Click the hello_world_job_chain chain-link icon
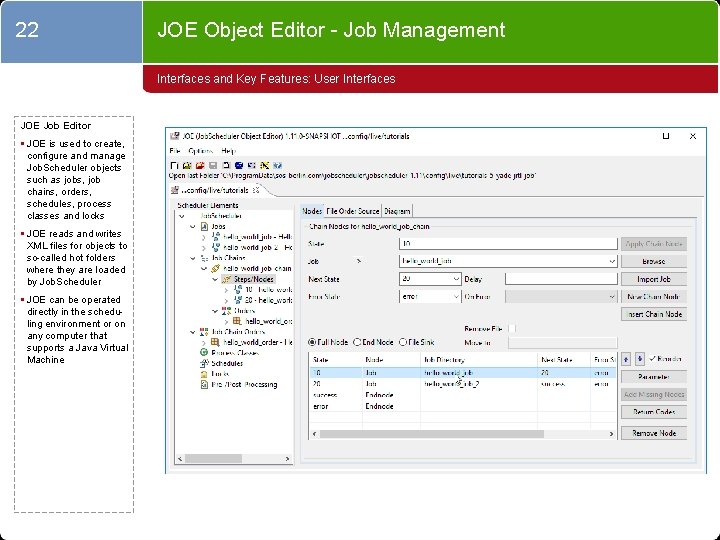 click(215, 269)
